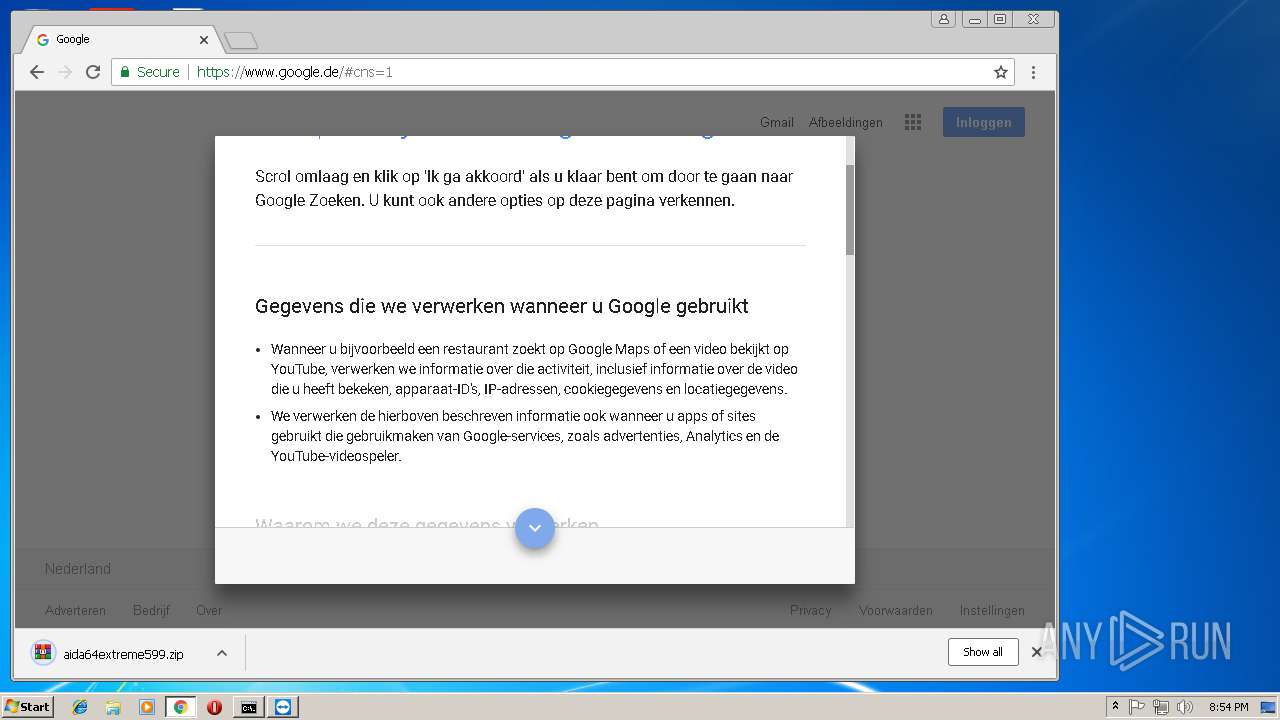Close the Google tab

[204, 40]
